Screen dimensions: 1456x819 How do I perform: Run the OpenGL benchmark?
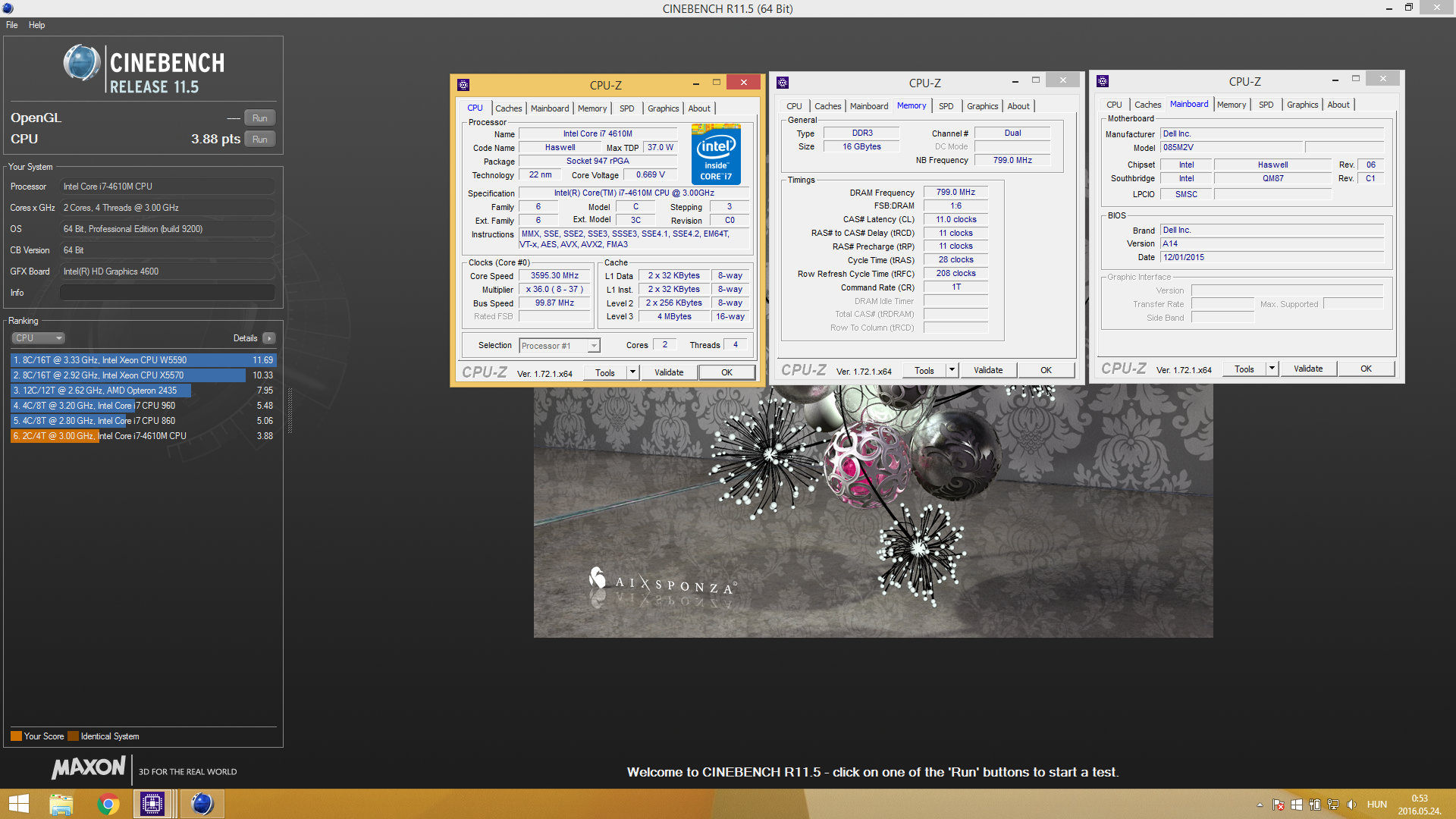point(260,118)
